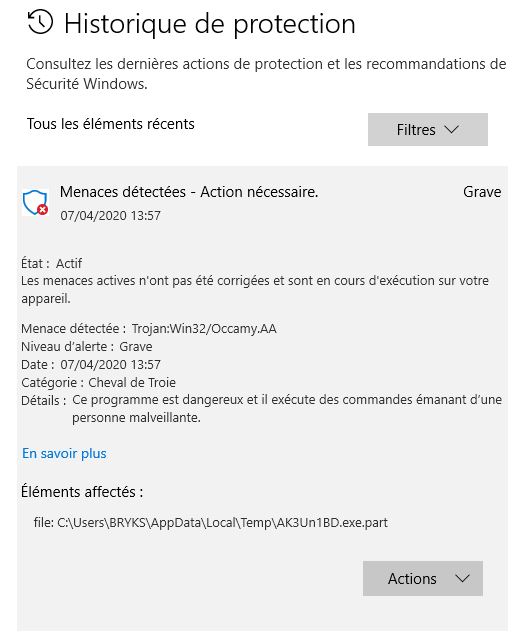Image resolution: width=523 pixels, height=634 pixels.
Task: Select the affected file path AK3Un1BD.exe.part
Action: [210, 522]
